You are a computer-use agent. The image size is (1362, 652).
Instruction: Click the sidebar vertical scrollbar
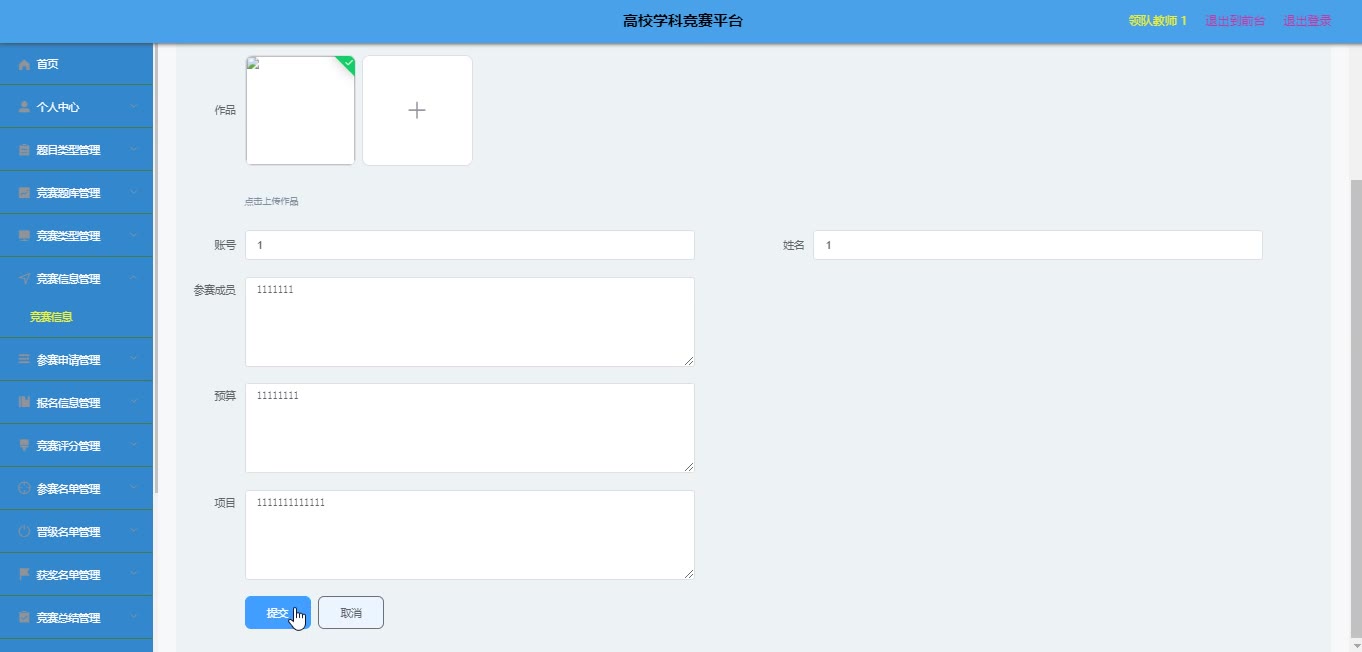point(155,268)
